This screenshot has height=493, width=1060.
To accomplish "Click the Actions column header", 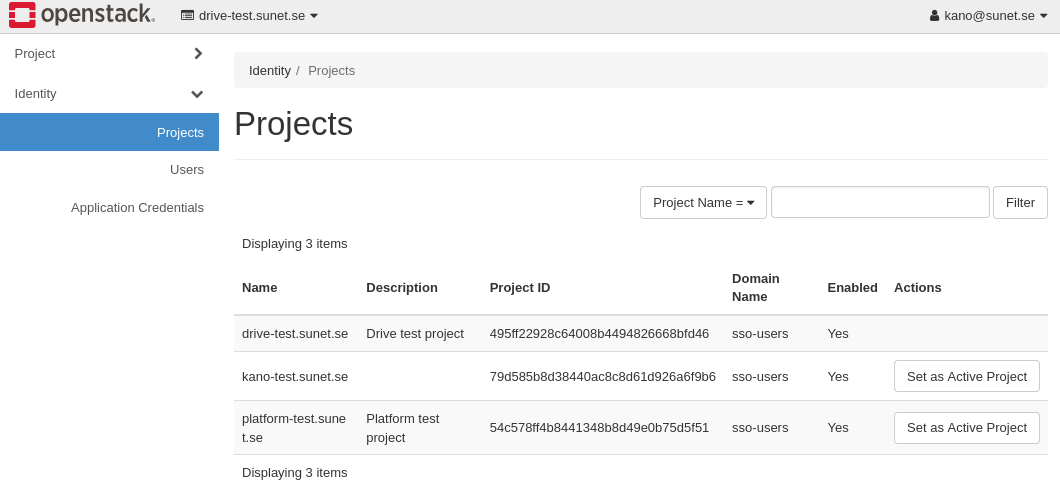I will point(917,287).
